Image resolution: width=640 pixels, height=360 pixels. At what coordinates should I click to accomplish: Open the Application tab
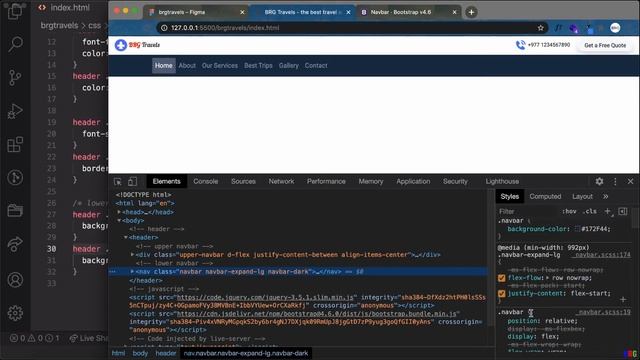coord(413,181)
